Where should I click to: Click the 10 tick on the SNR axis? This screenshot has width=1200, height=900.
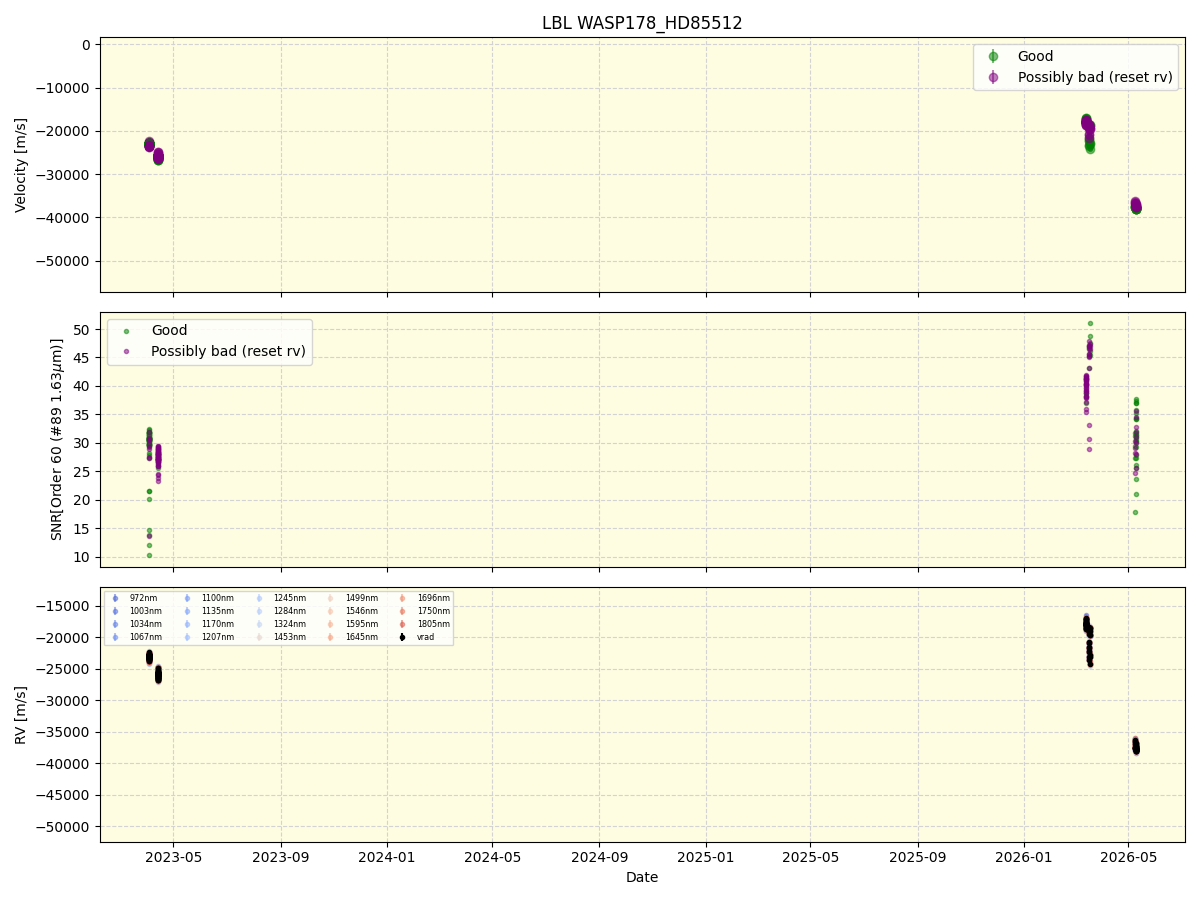84,557
